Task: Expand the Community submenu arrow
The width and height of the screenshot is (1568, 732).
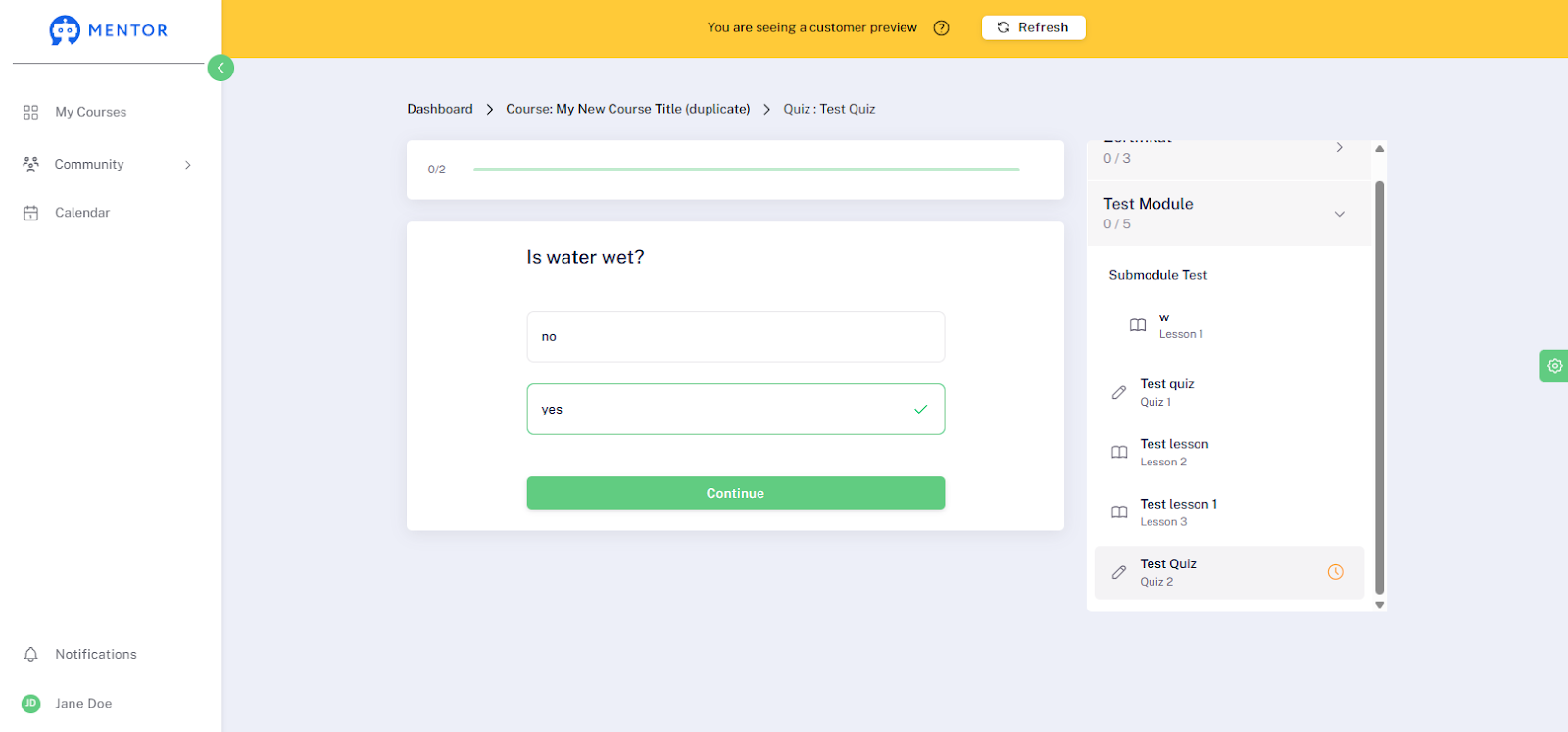Action: (188, 165)
